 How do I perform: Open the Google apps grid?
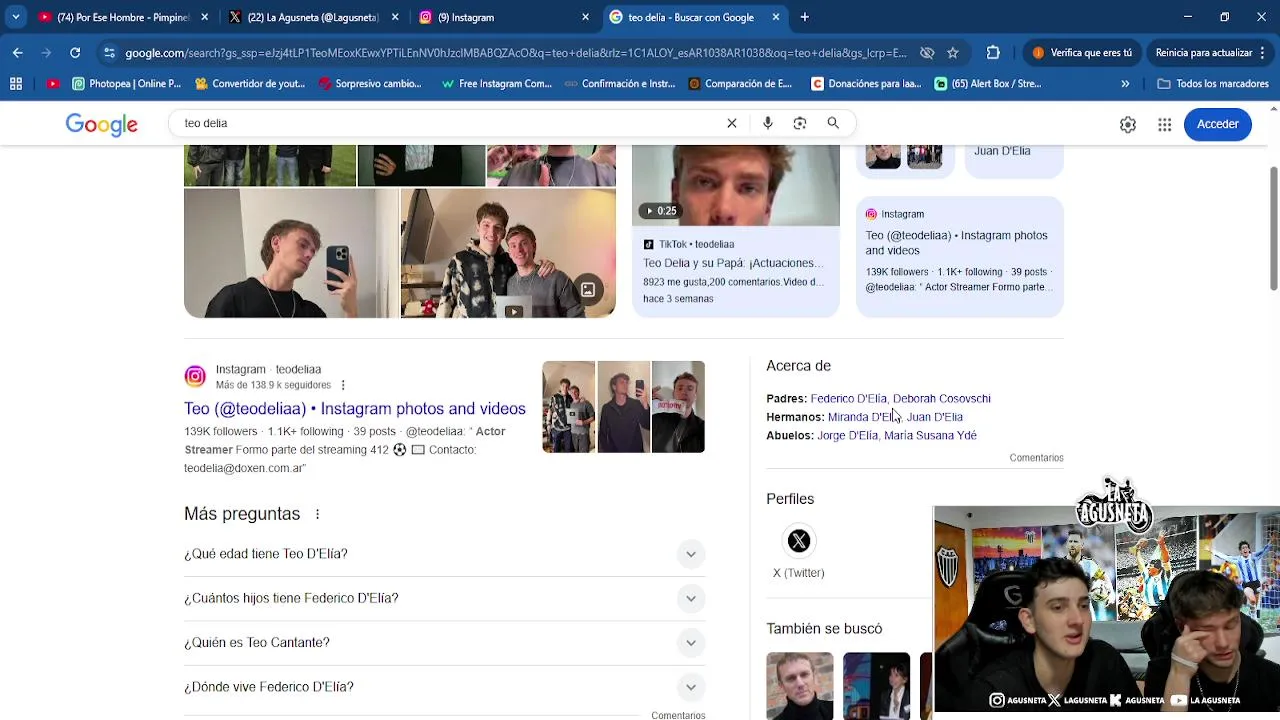coord(1165,124)
